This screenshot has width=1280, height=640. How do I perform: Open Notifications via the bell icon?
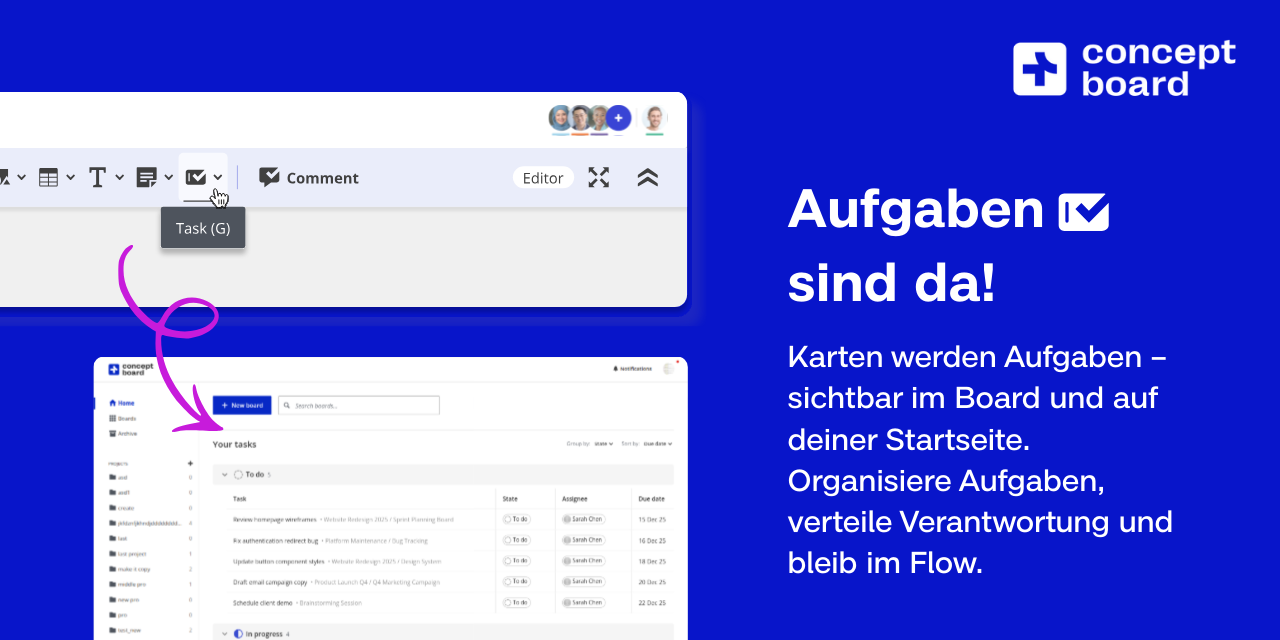pos(615,369)
